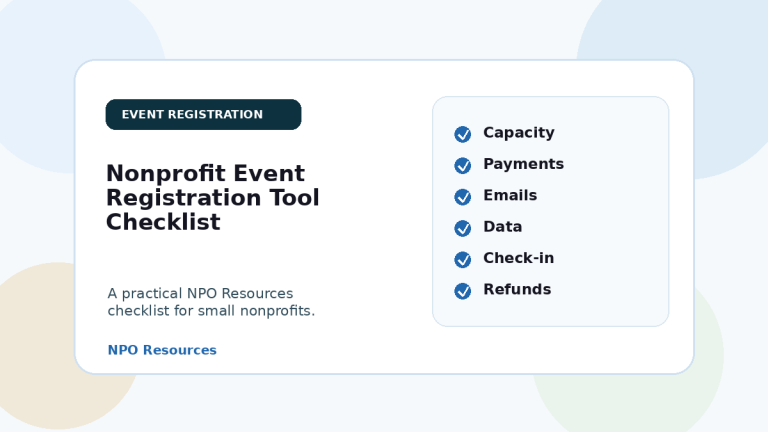Click the Nonprofit Event Registration Tool Checklist heading
Image resolution: width=768 pixels, height=432 pixels.
[x=213, y=197]
